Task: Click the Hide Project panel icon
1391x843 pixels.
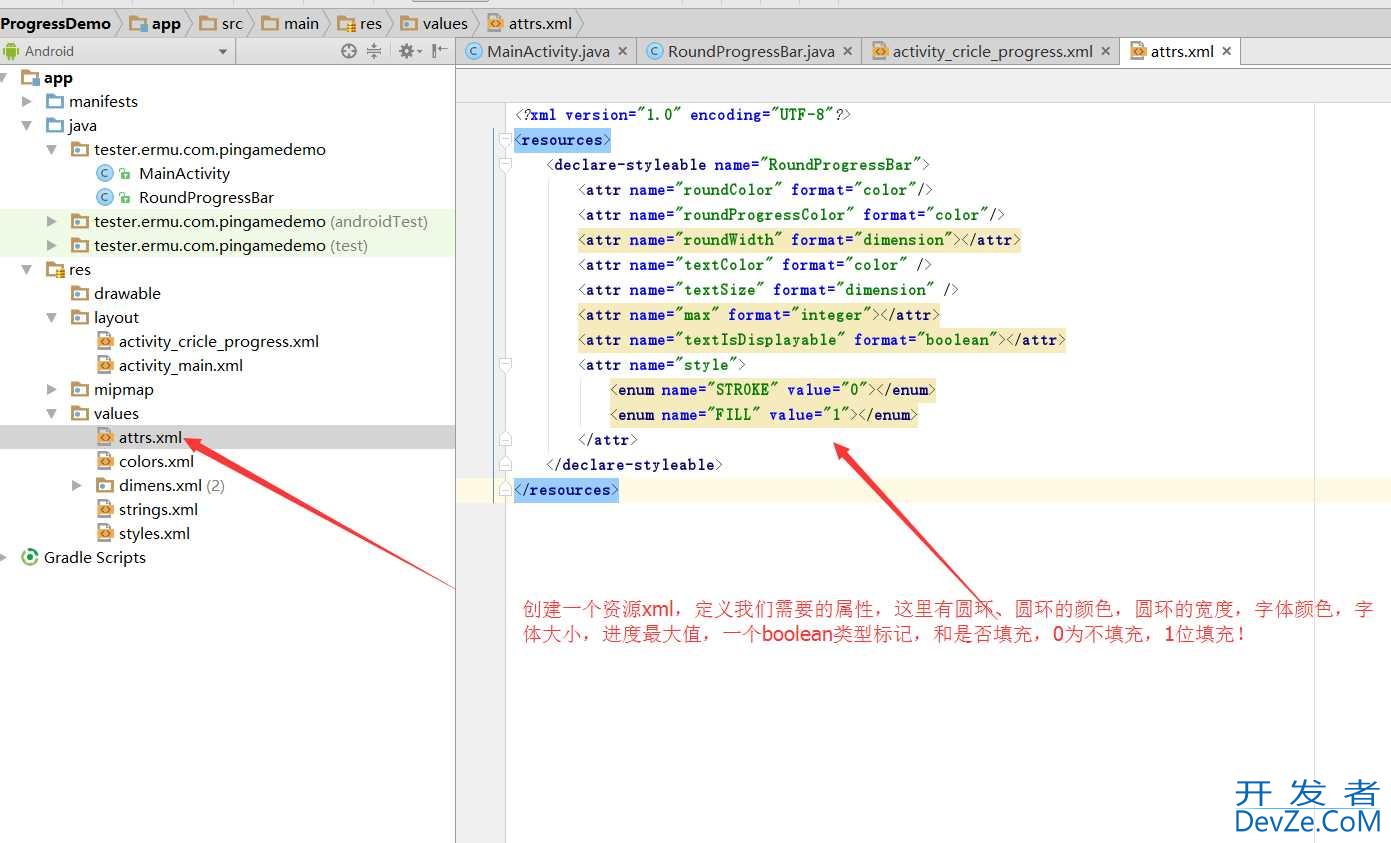Action: pos(439,51)
